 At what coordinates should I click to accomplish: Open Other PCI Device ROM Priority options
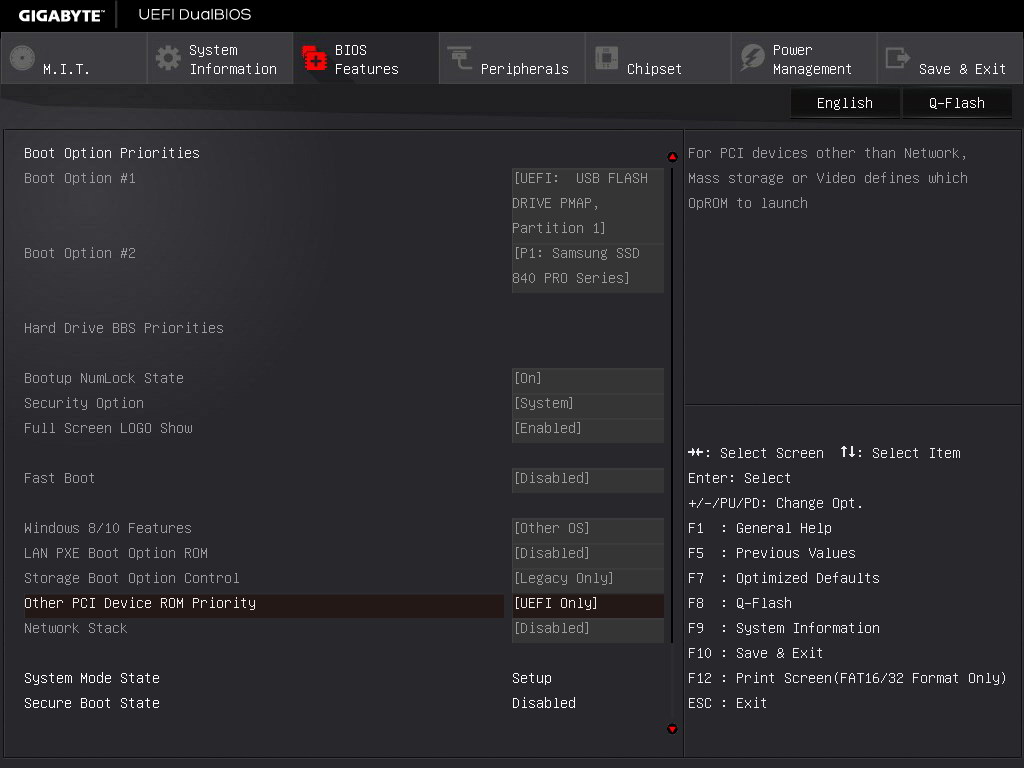(587, 604)
